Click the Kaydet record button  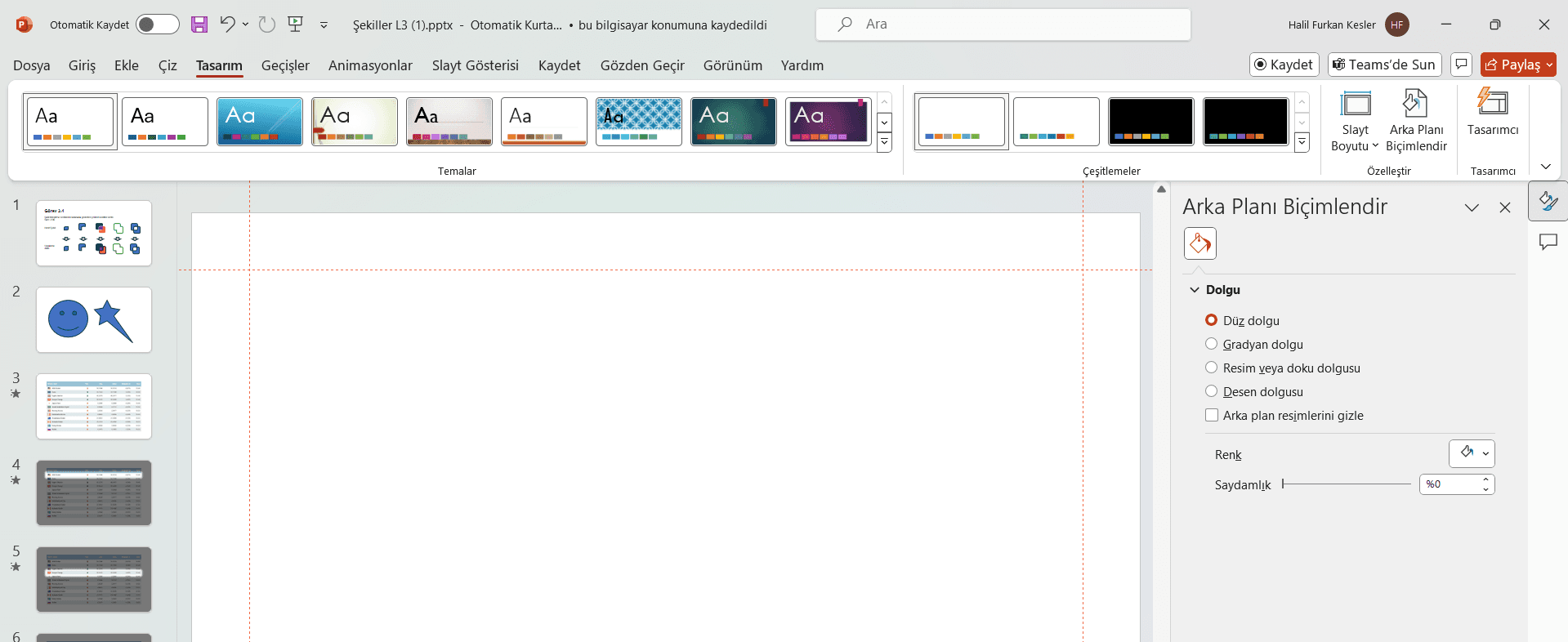[1284, 65]
